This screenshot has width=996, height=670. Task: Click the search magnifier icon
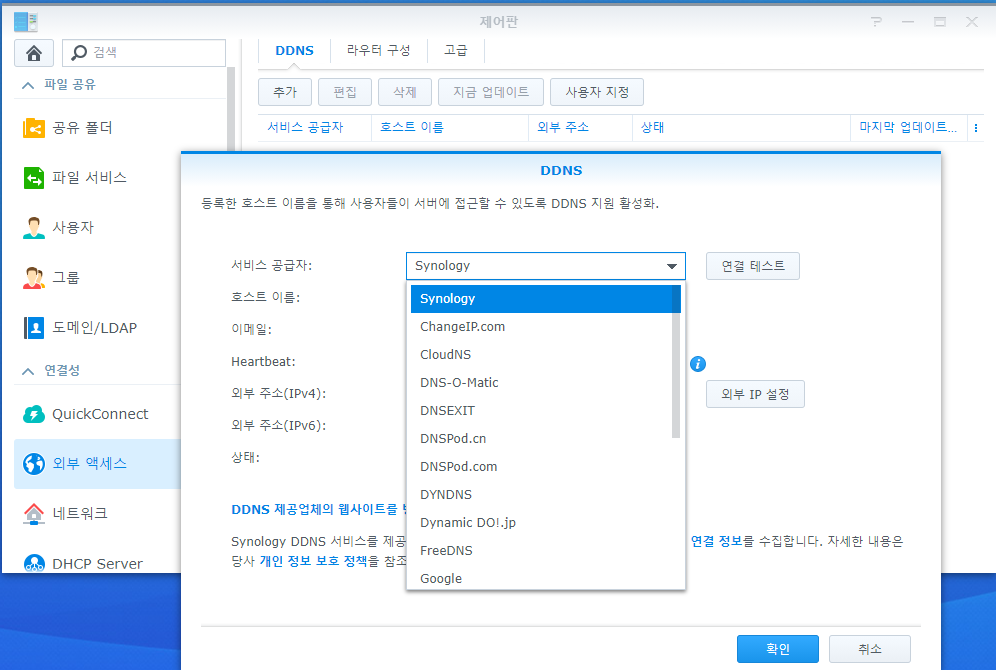[79, 53]
